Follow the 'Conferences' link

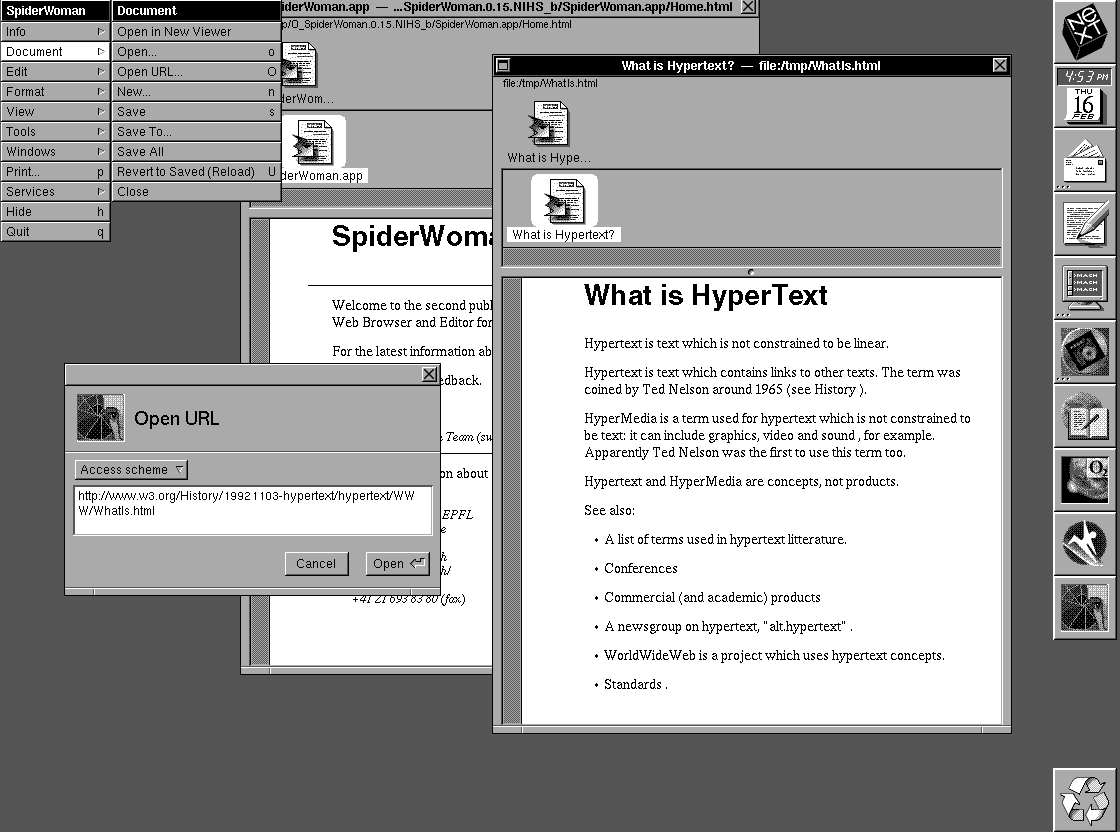click(x=640, y=568)
